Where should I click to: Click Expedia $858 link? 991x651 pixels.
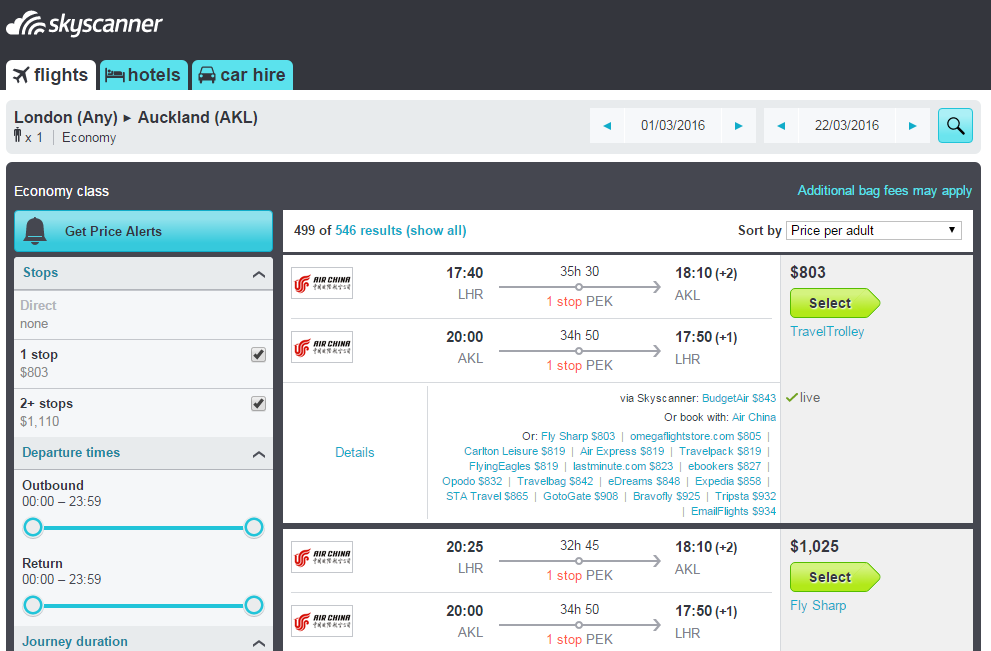point(728,481)
